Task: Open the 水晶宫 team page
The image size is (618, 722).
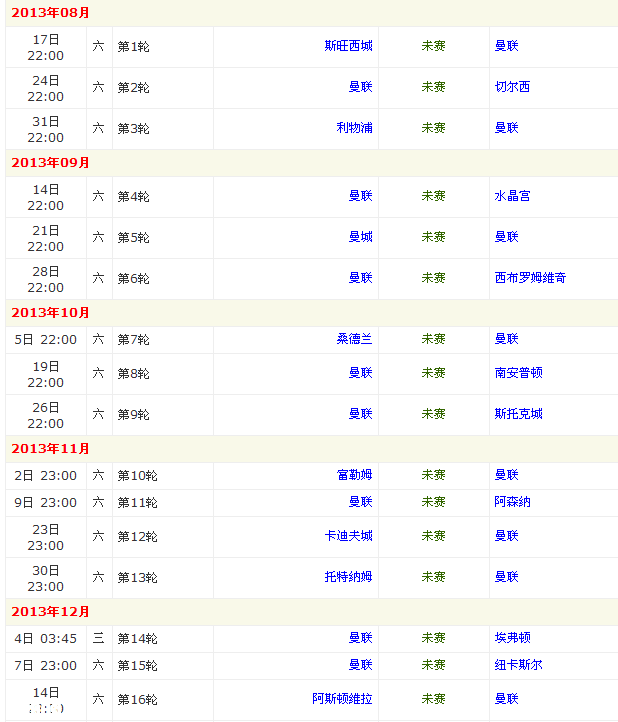Action: tap(512, 196)
